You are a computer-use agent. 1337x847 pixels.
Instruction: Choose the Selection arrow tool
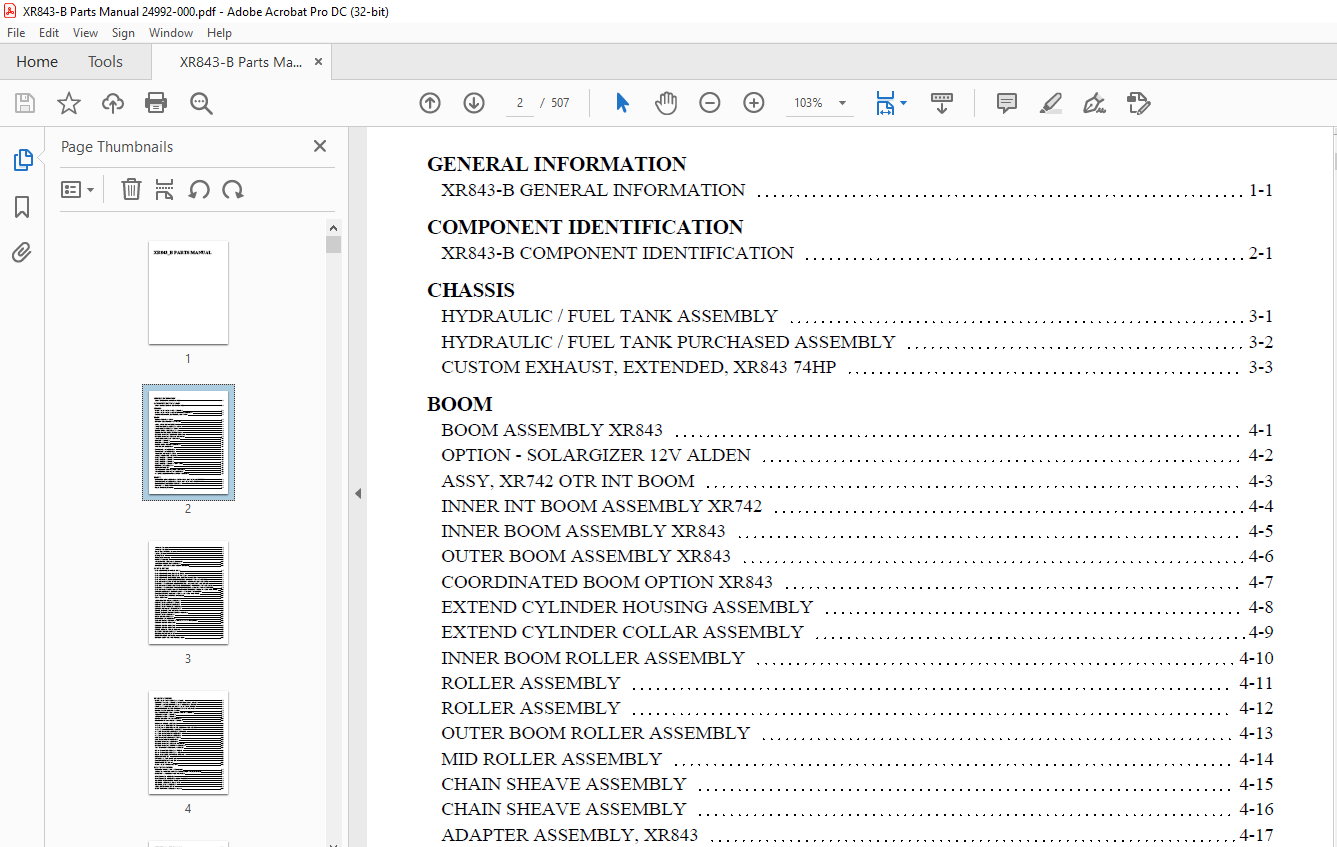click(622, 103)
